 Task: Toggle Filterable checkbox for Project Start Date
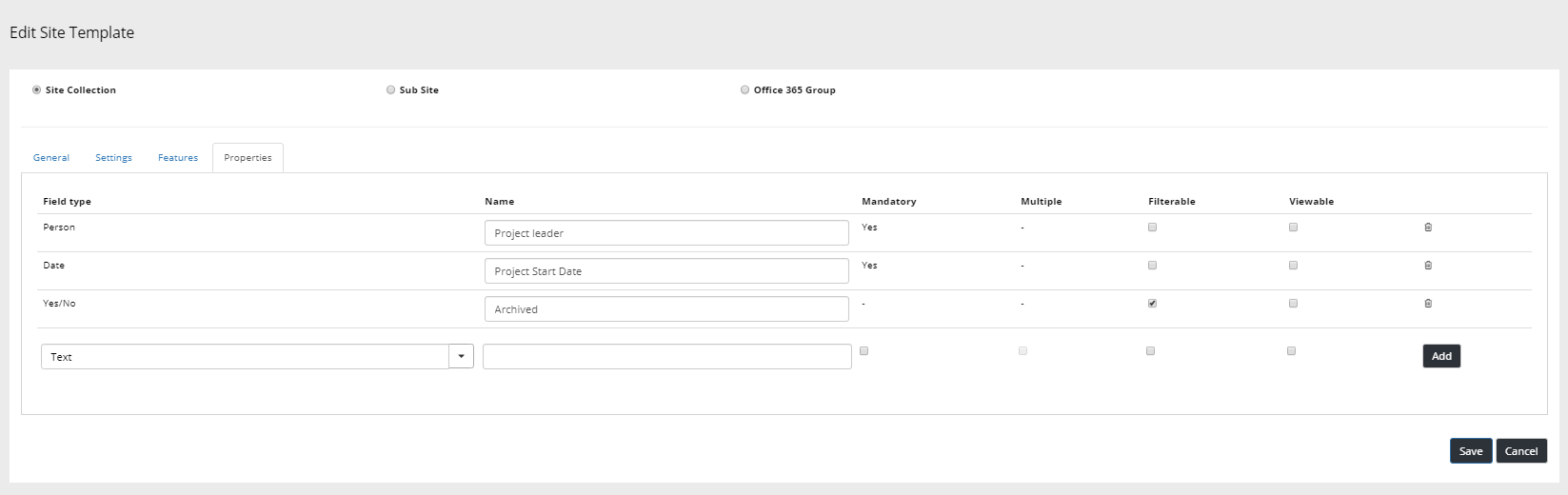1152,266
